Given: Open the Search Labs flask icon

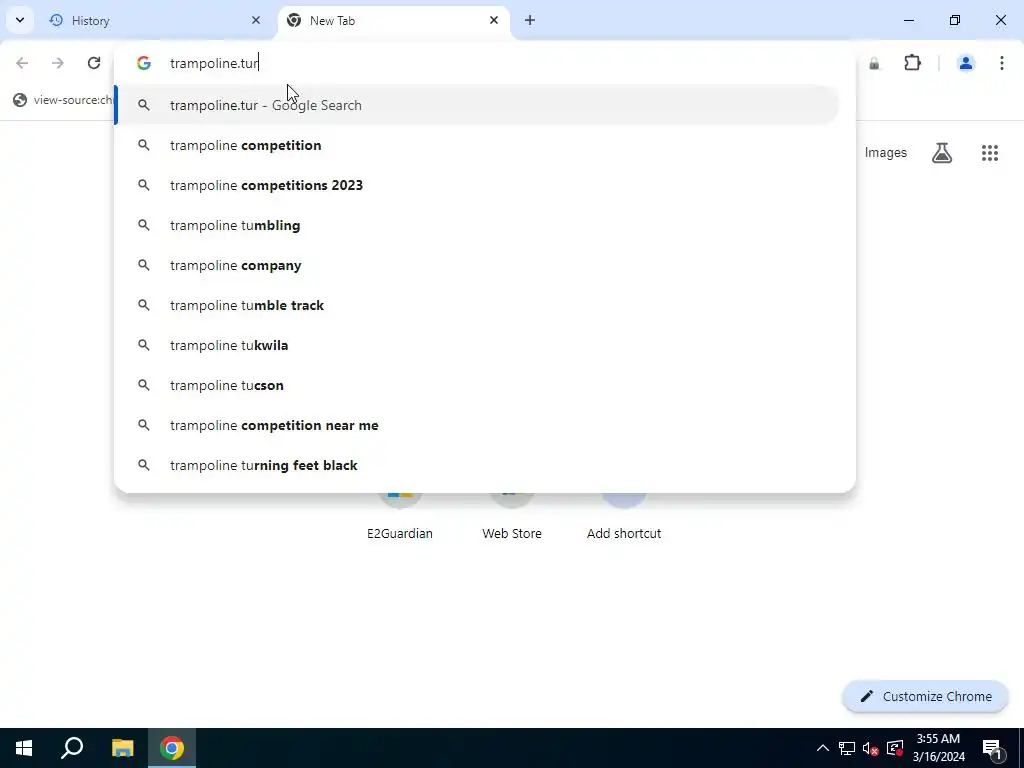Looking at the screenshot, I should (x=942, y=153).
